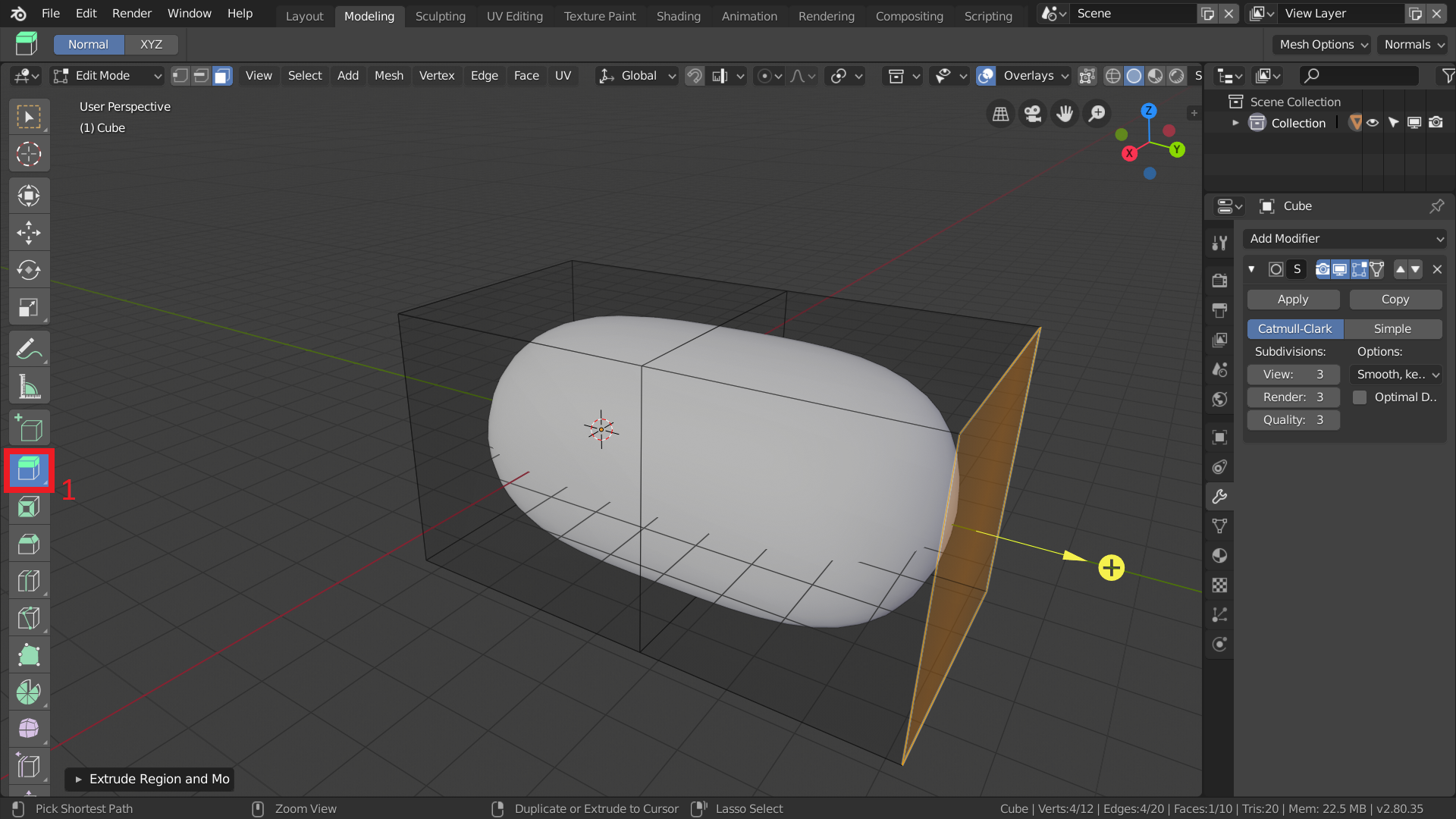1456x819 pixels.
Task: Select the Poly Build tool
Action: (x=29, y=655)
